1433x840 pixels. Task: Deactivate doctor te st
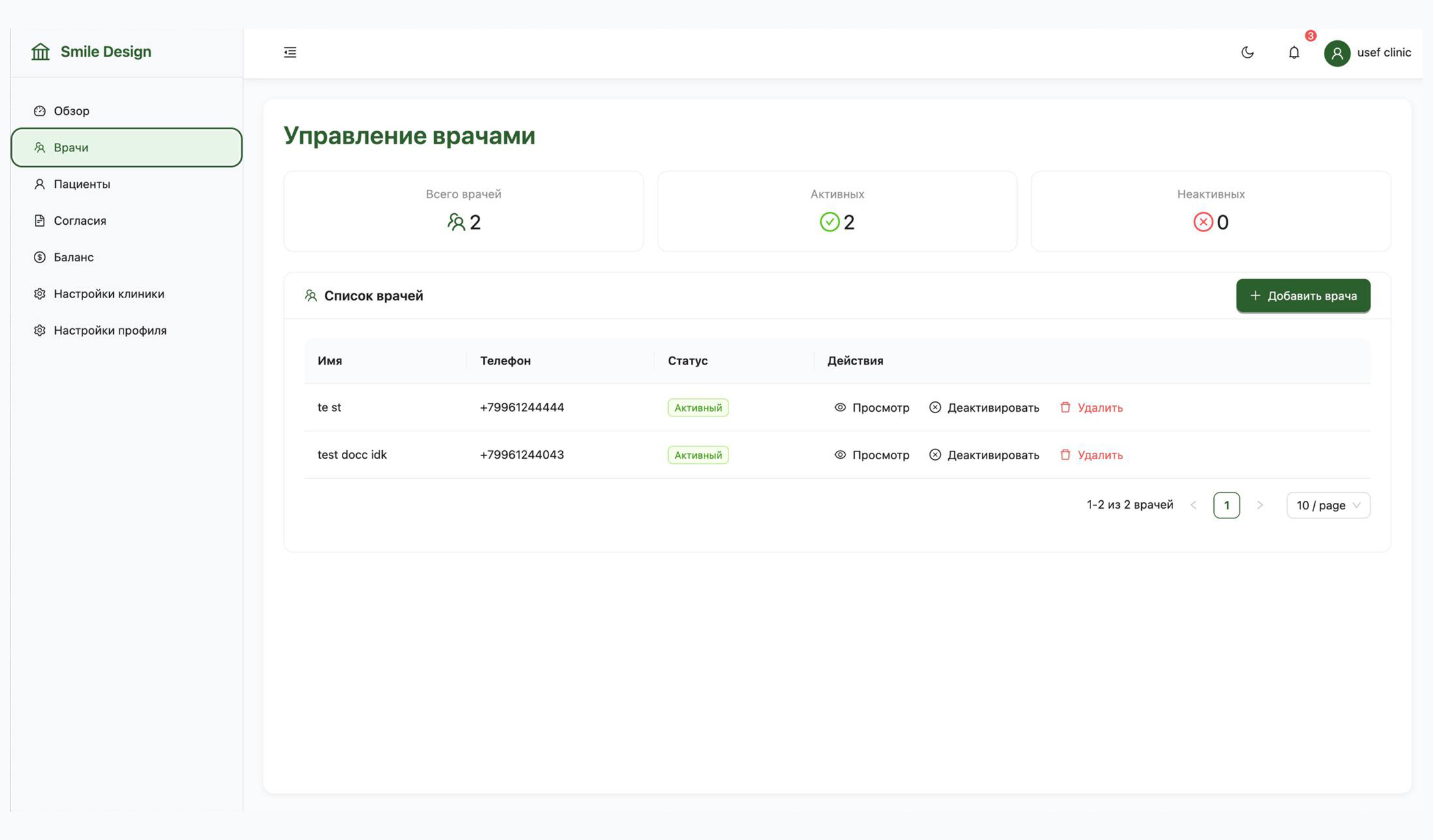pos(984,408)
